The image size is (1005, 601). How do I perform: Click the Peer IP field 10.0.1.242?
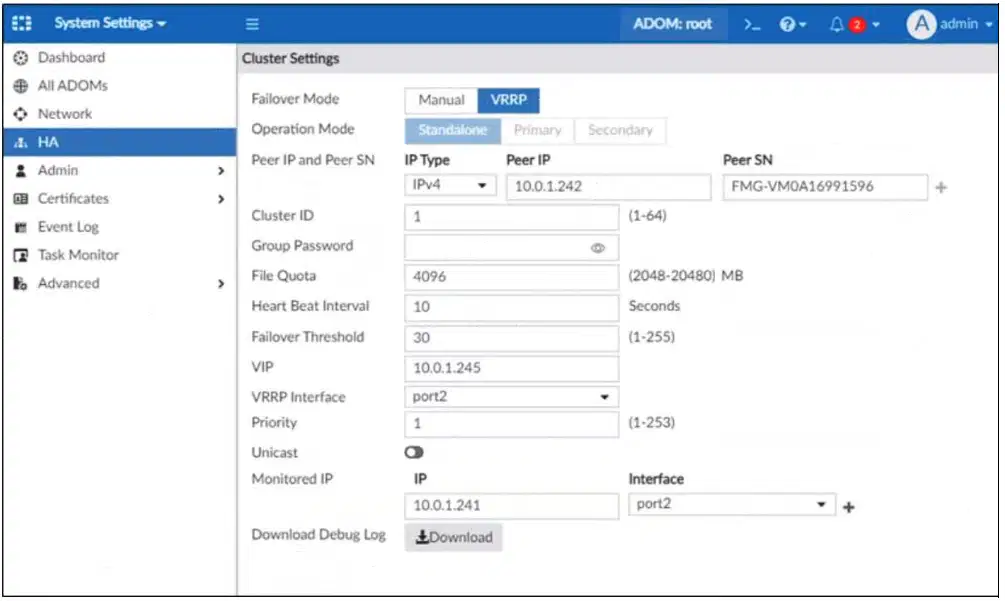pyautogui.click(x=608, y=186)
